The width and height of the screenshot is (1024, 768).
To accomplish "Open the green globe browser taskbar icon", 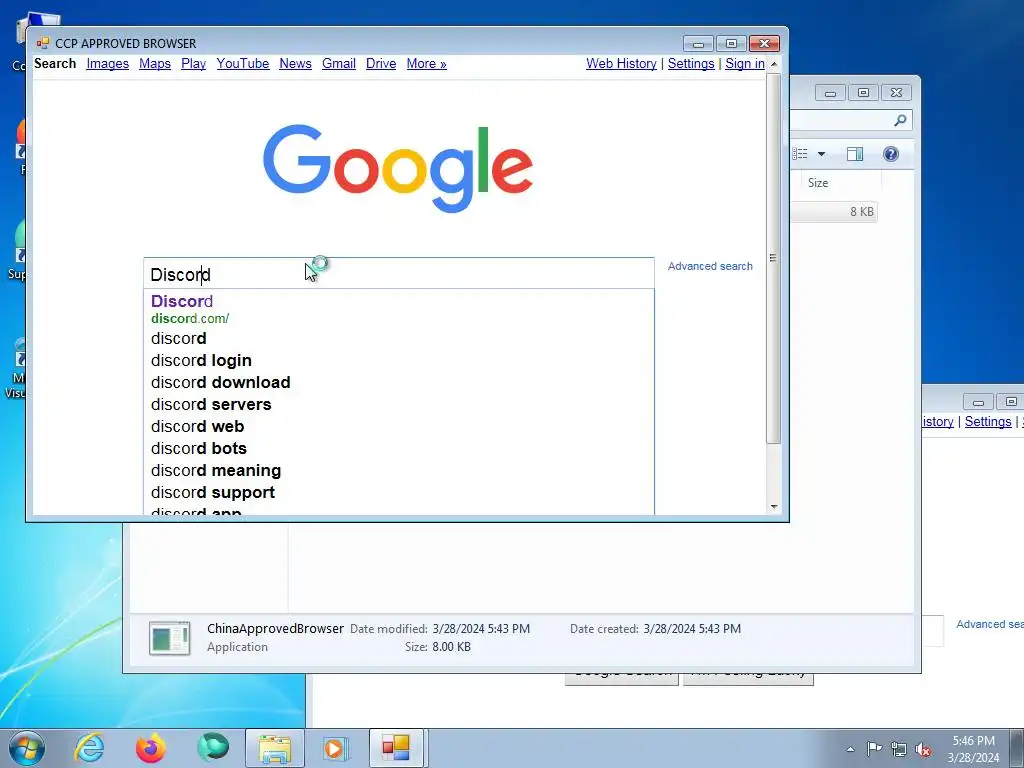I will point(213,748).
